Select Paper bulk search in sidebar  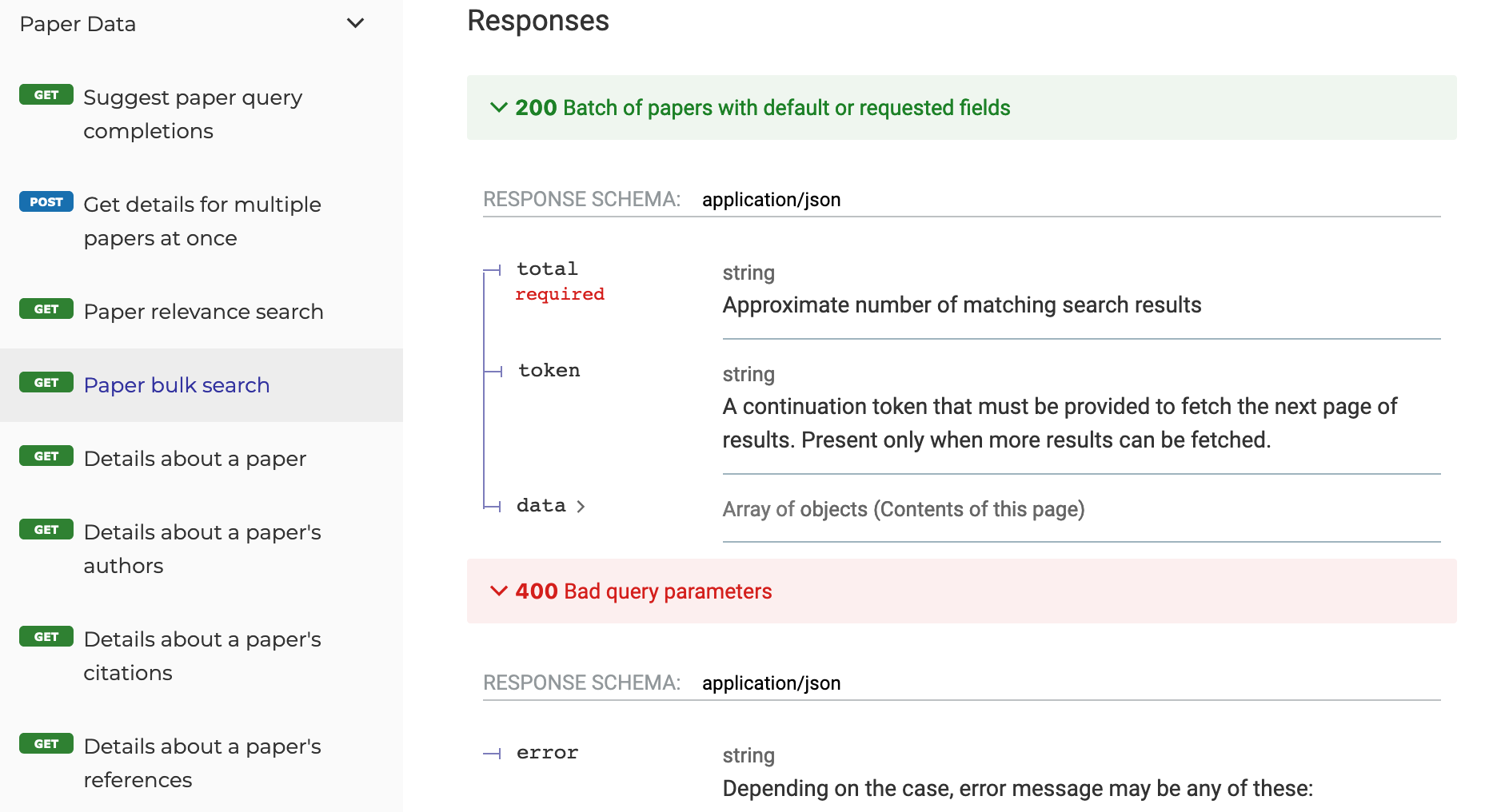coord(176,385)
